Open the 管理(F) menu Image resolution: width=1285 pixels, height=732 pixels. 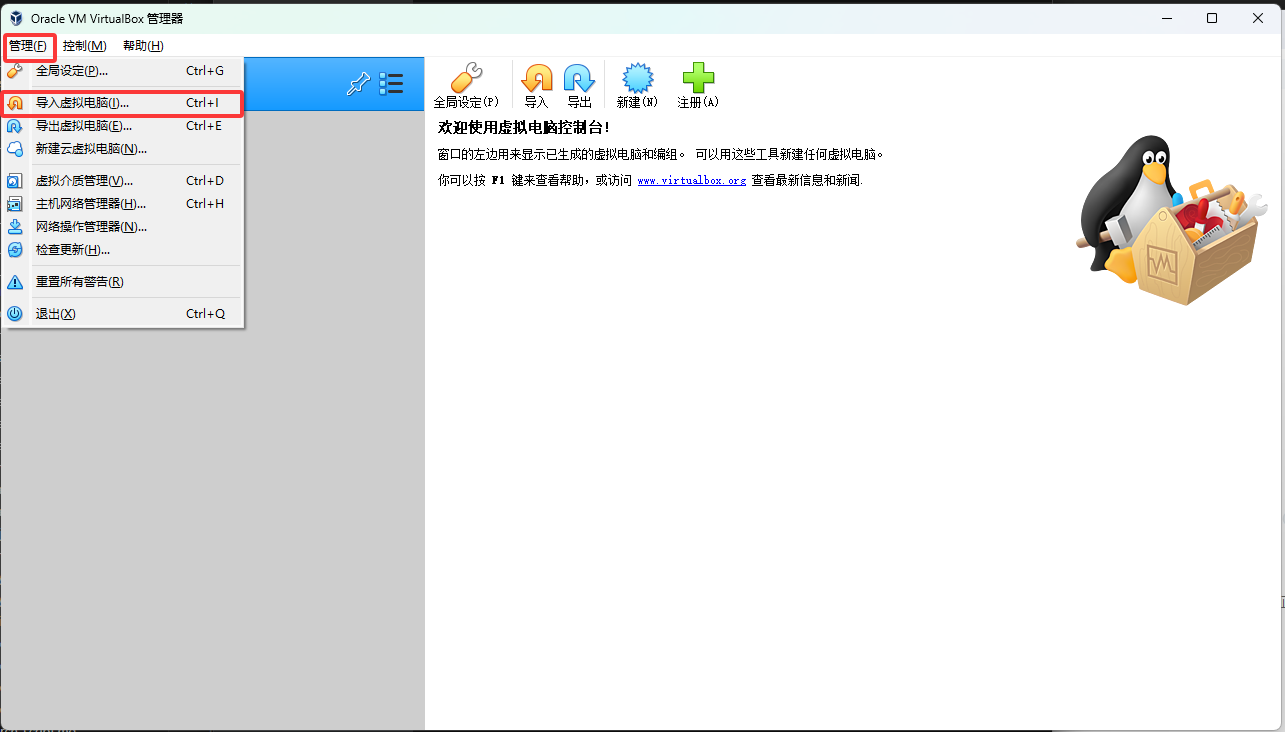pos(28,46)
